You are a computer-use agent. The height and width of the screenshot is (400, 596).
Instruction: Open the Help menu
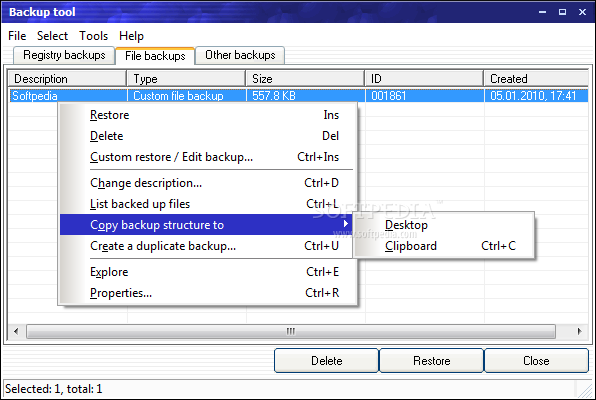132,36
